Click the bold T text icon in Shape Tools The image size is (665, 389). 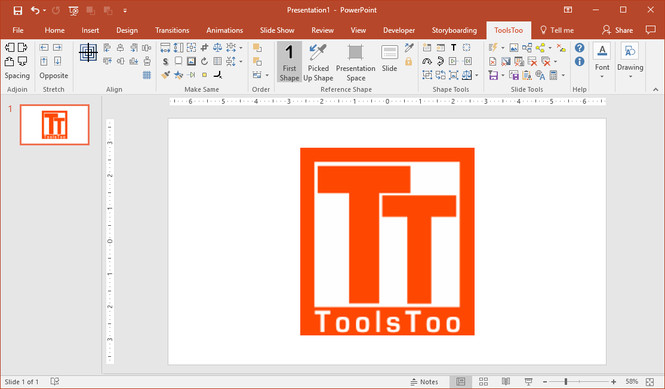pyautogui.click(x=453, y=48)
